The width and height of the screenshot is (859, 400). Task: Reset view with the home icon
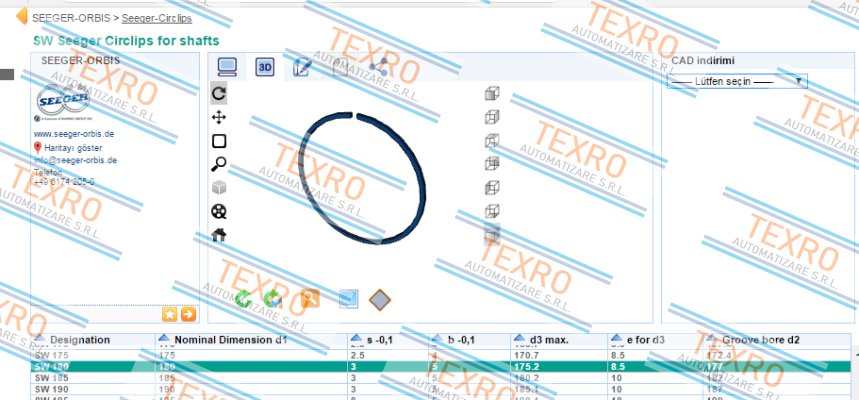[x=219, y=235]
